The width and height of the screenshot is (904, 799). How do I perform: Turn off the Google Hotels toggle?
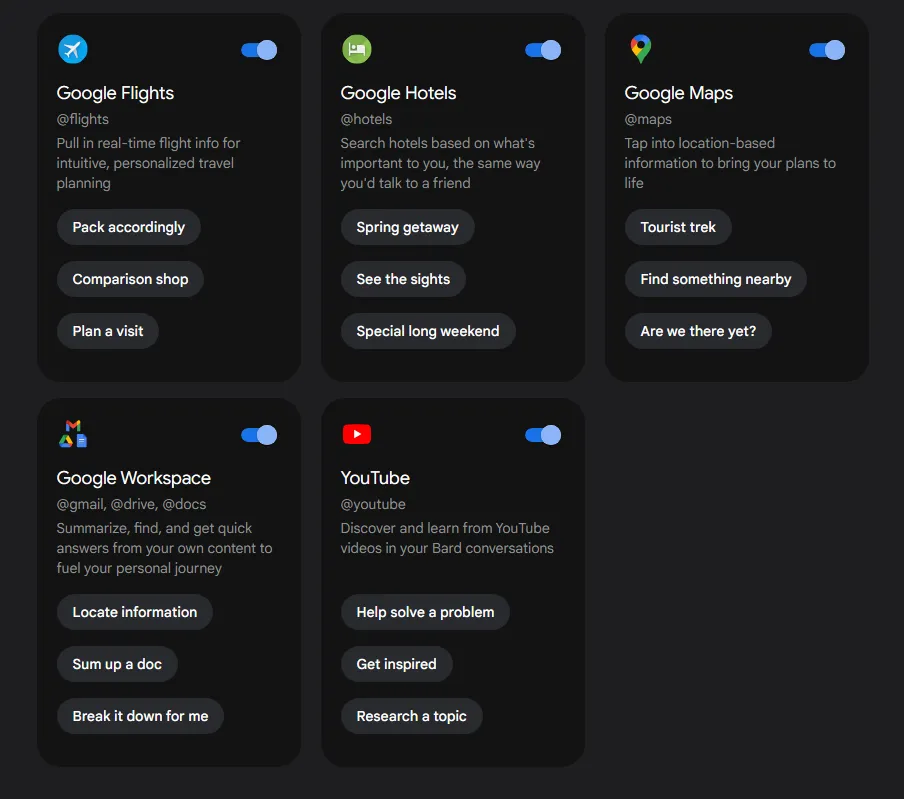click(x=543, y=50)
